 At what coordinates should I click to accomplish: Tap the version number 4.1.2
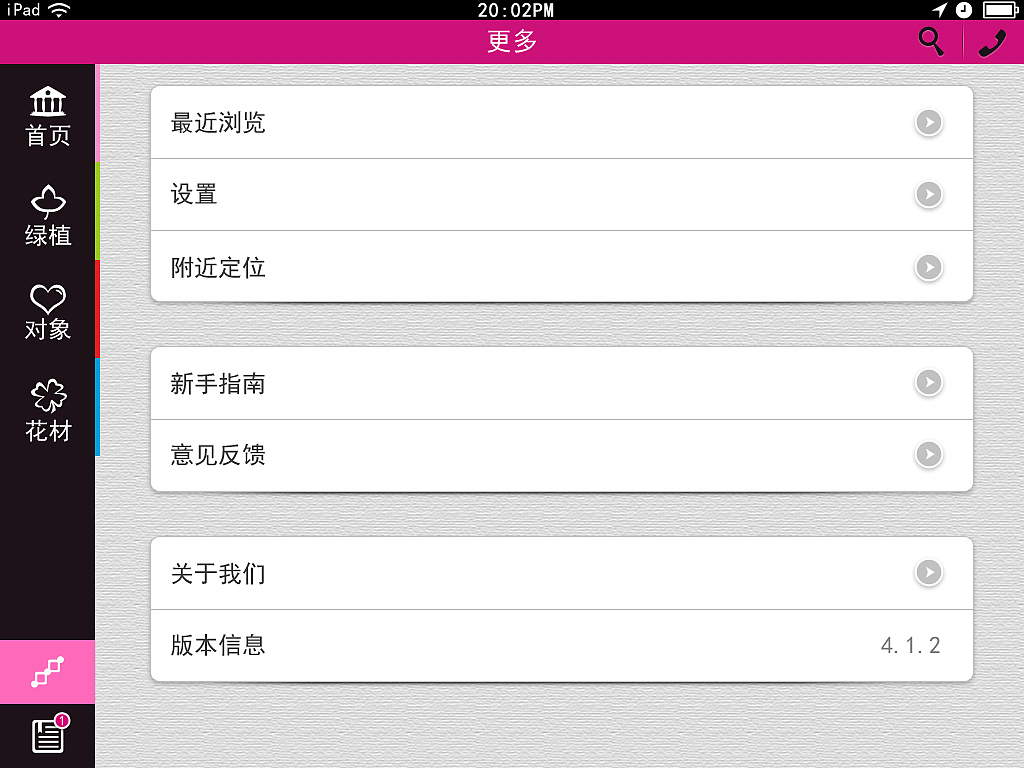pyautogui.click(x=910, y=645)
